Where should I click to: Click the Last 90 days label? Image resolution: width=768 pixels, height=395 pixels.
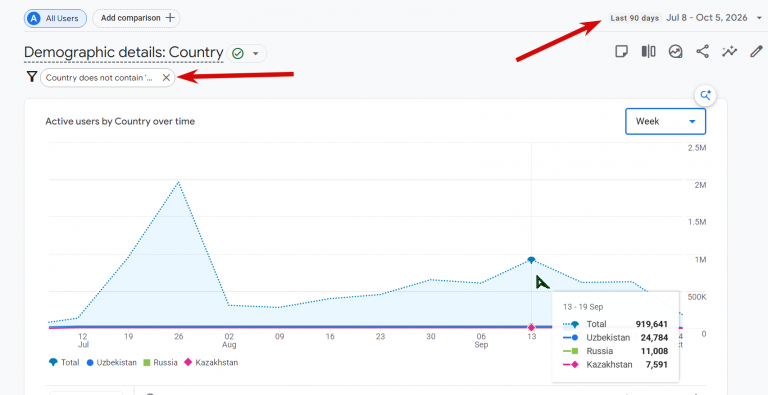click(x=634, y=18)
